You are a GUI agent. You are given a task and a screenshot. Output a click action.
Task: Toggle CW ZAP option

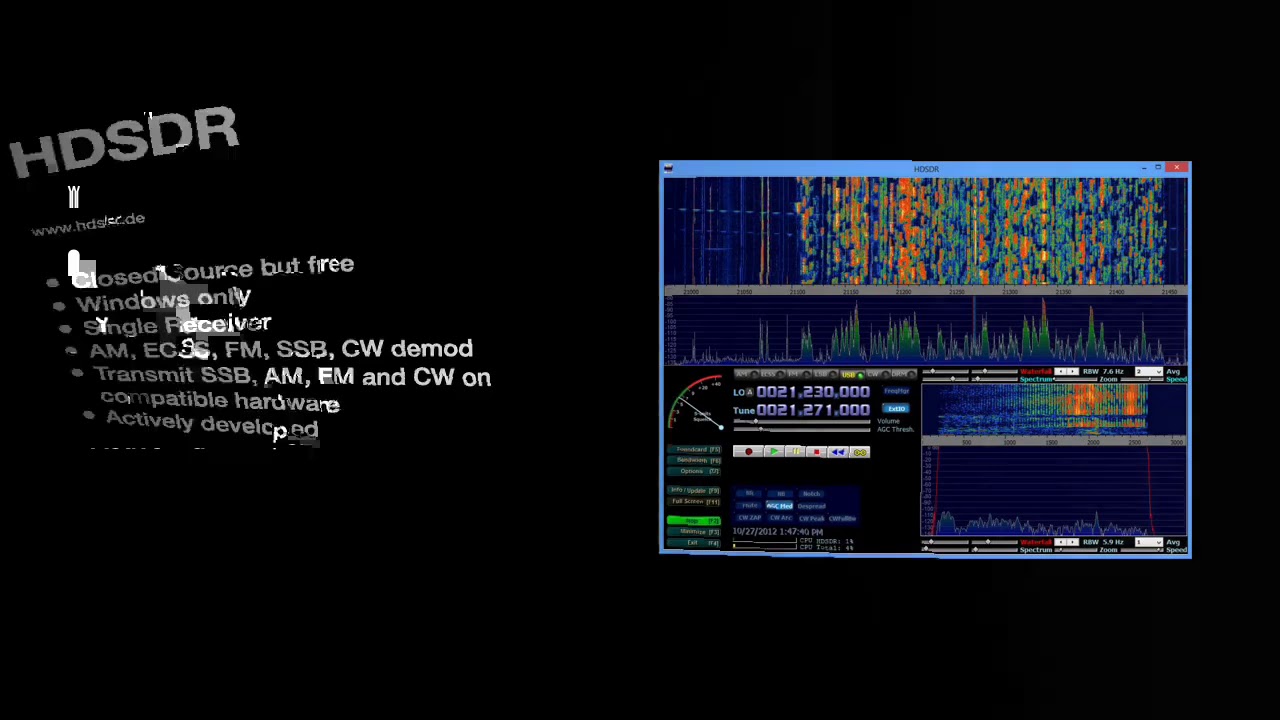(749, 518)
